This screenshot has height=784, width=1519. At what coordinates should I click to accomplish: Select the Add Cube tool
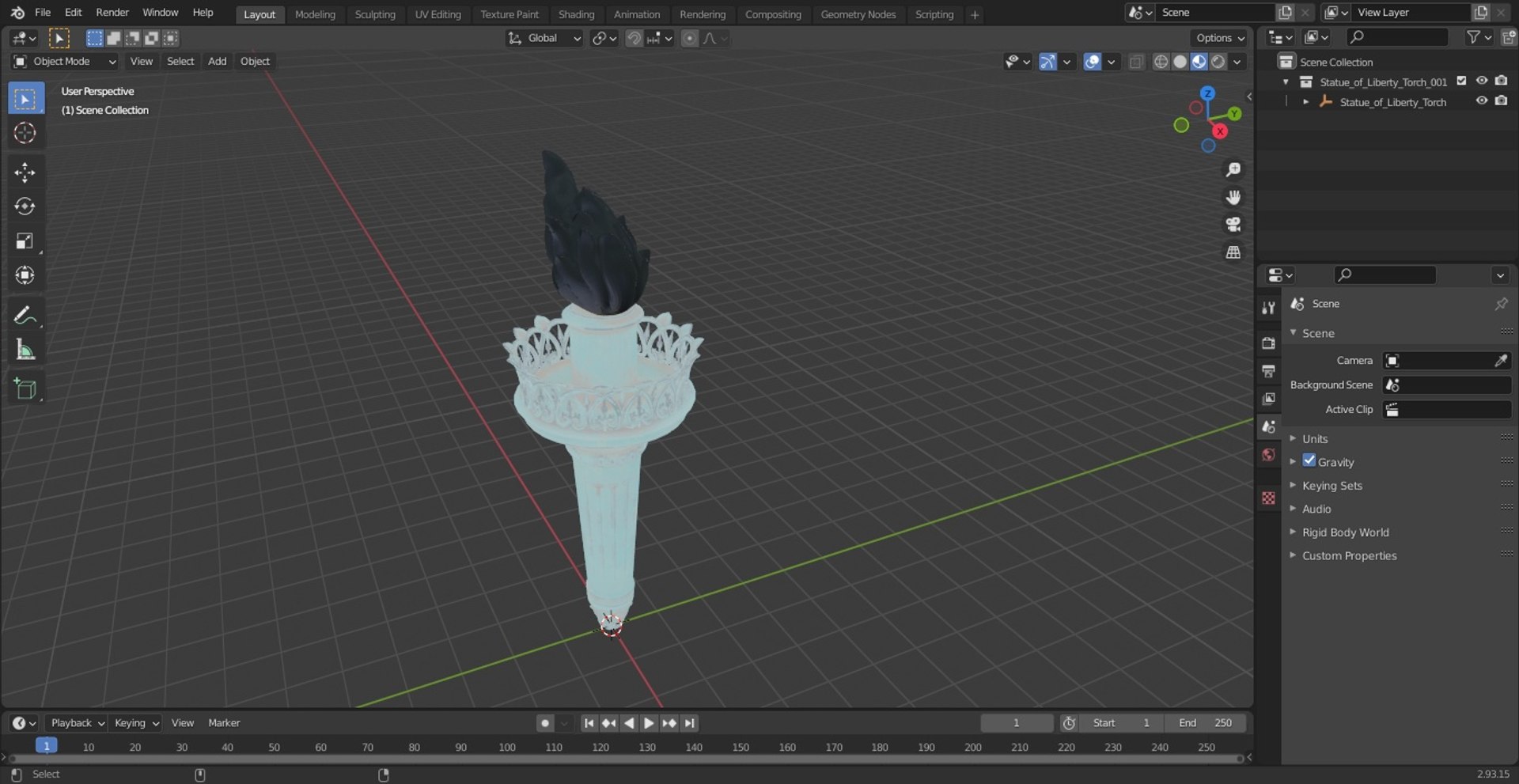[25, 389]
